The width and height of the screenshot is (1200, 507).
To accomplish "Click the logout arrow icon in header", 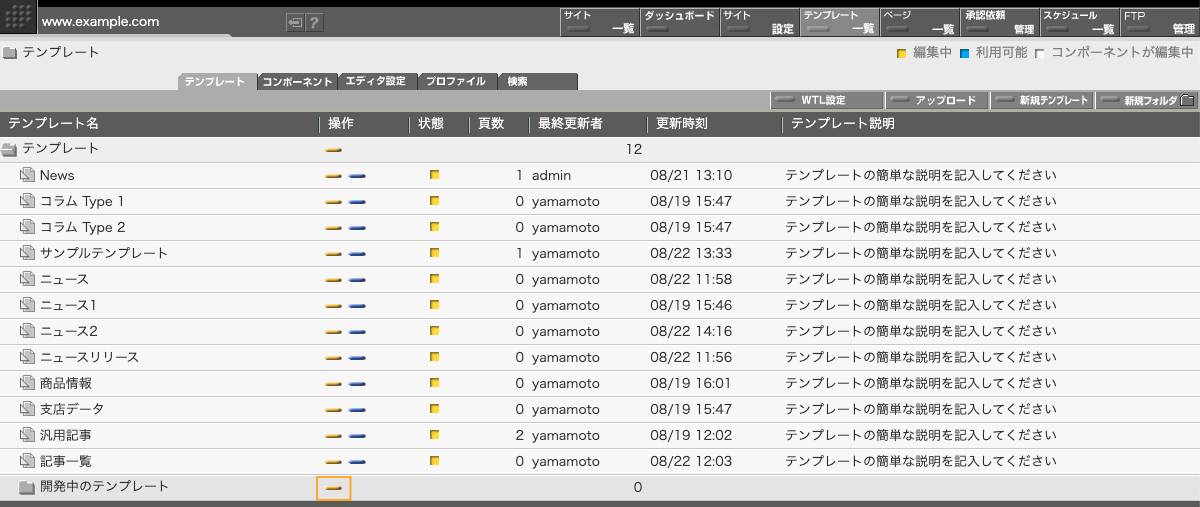I will pos(295,22).
